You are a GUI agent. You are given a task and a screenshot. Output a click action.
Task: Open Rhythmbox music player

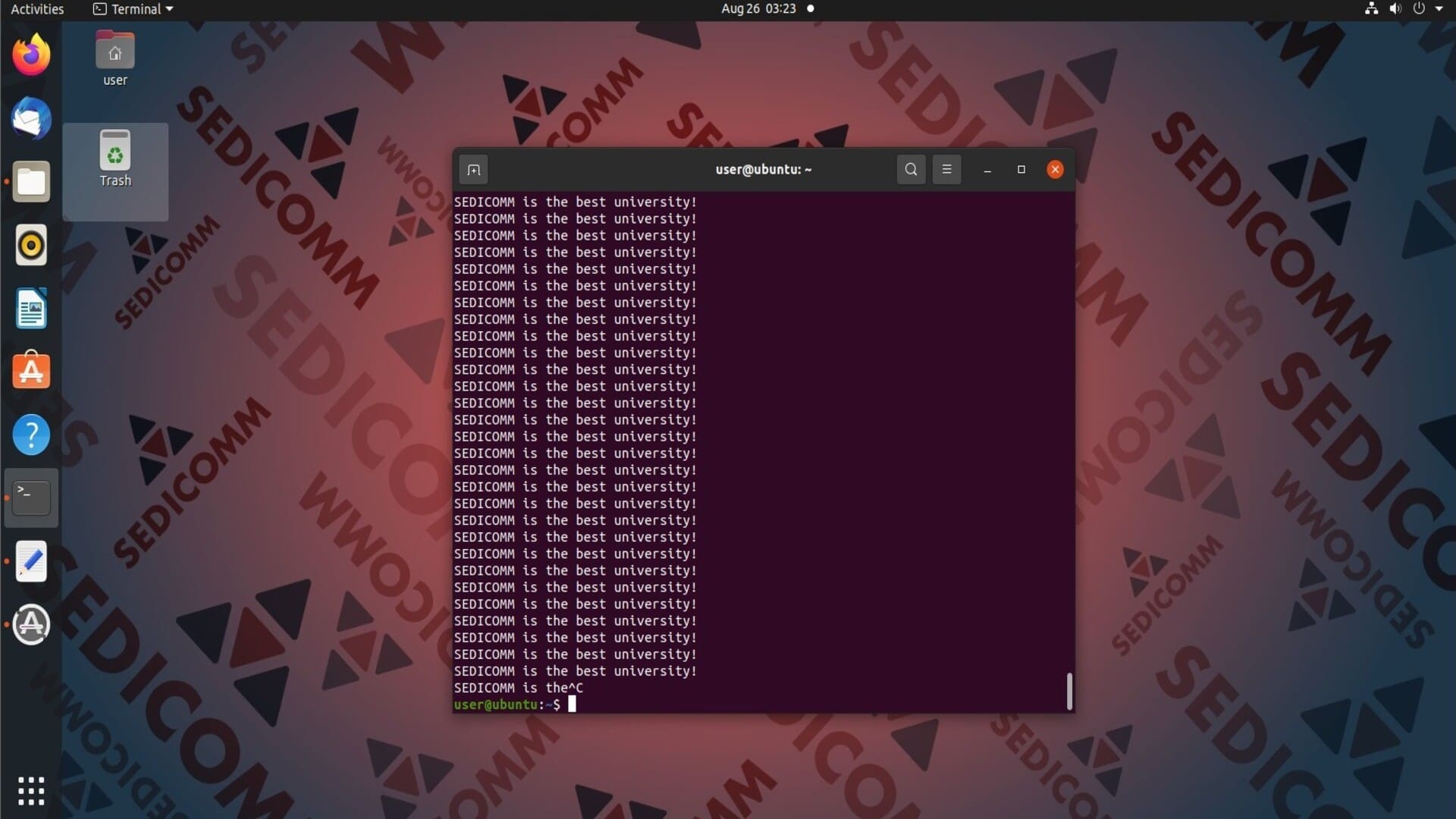[31, 245]
